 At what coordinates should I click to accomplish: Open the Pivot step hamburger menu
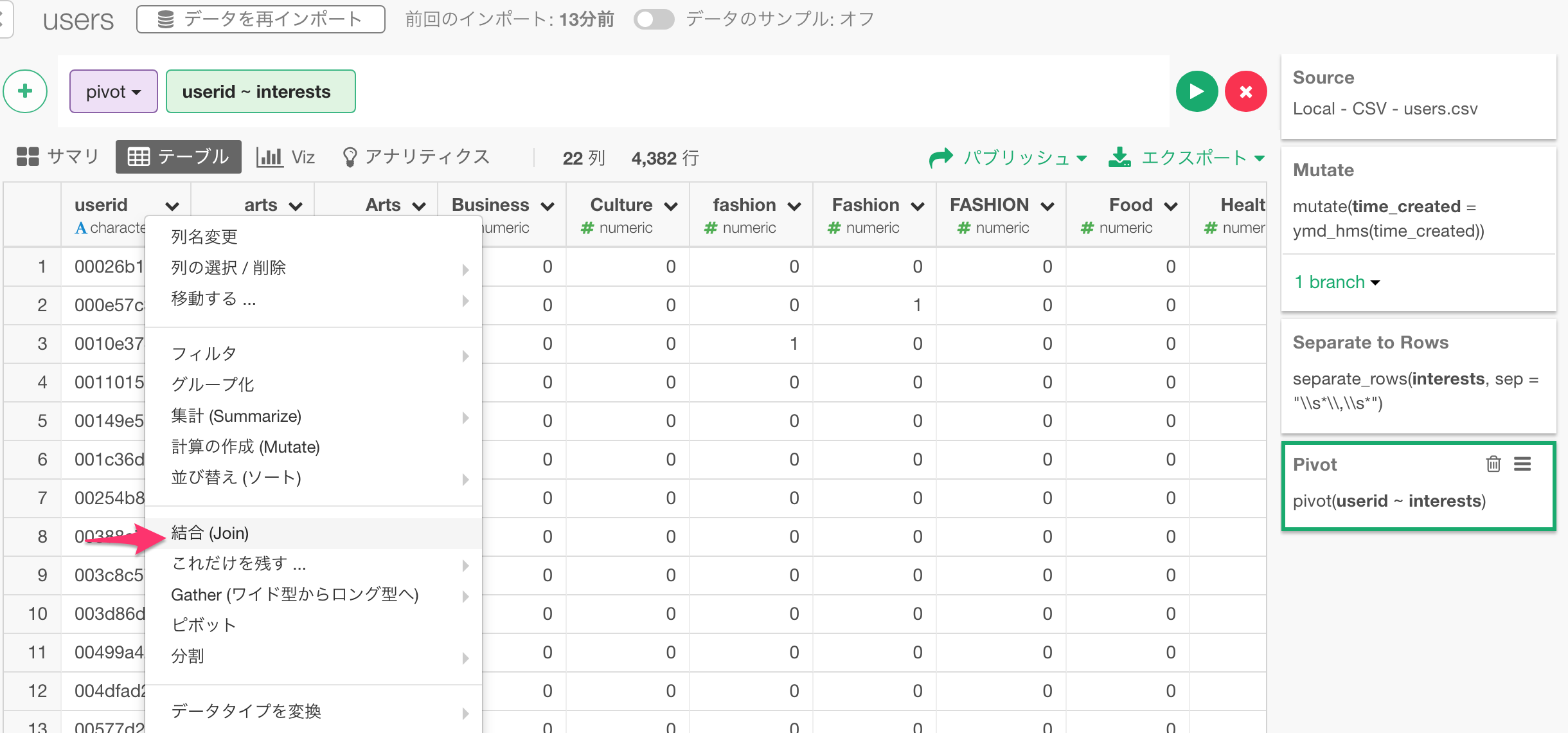(x=1522, y=464)
